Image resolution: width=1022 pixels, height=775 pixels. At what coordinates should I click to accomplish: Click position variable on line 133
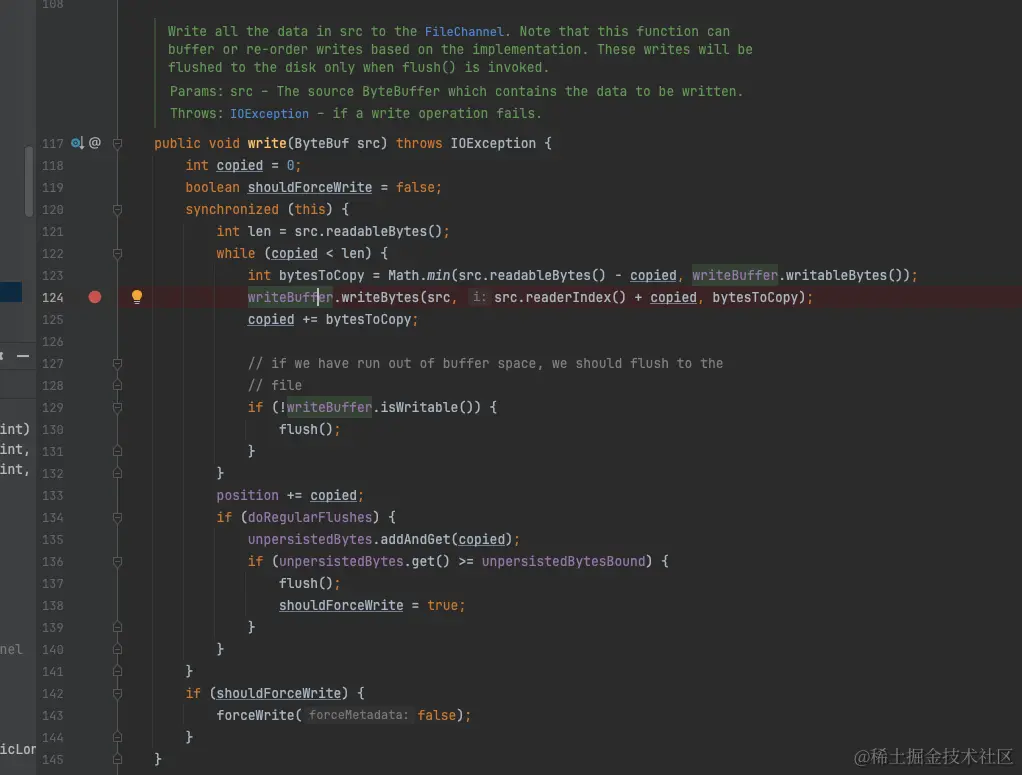(248, 495)
